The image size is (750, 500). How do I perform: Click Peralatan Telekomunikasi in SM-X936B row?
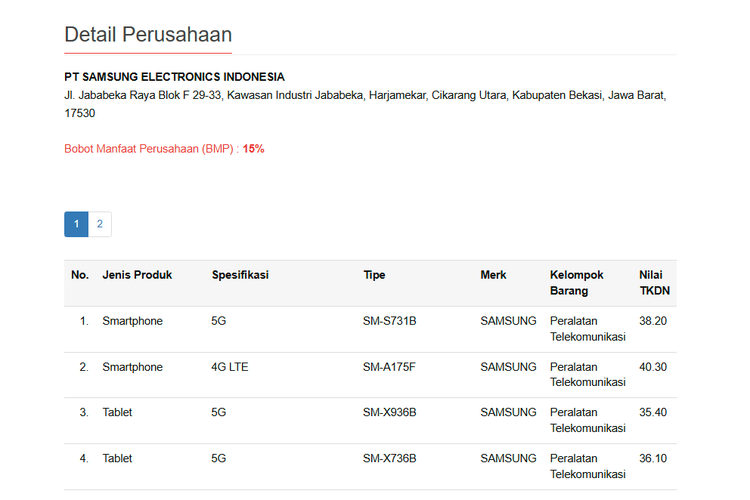(x=588, y=420)
